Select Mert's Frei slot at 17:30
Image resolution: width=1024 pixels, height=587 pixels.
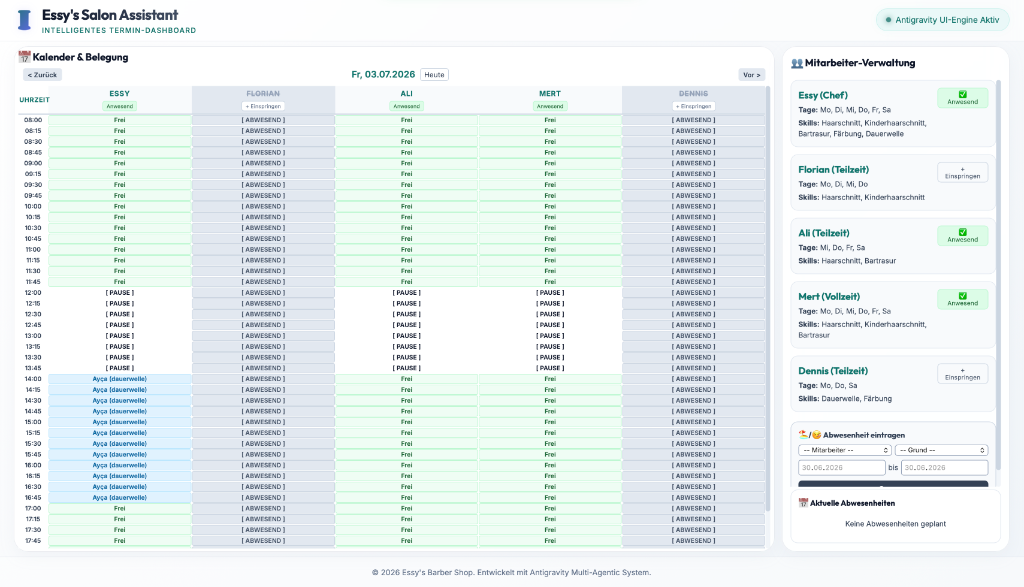(x=550, y=530)
